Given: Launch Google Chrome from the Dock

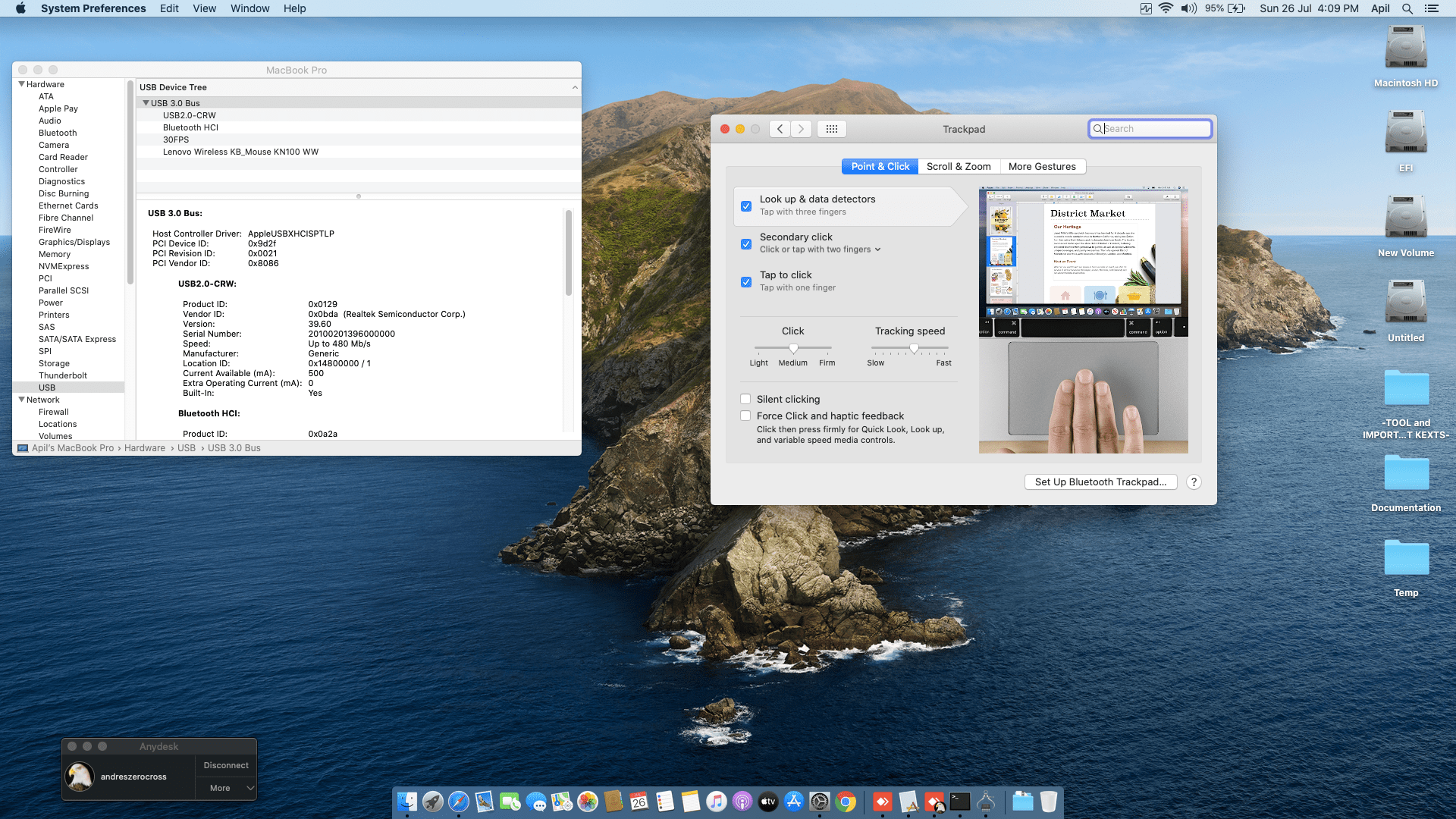Looking at the screenshot, I should coord(846,802).
